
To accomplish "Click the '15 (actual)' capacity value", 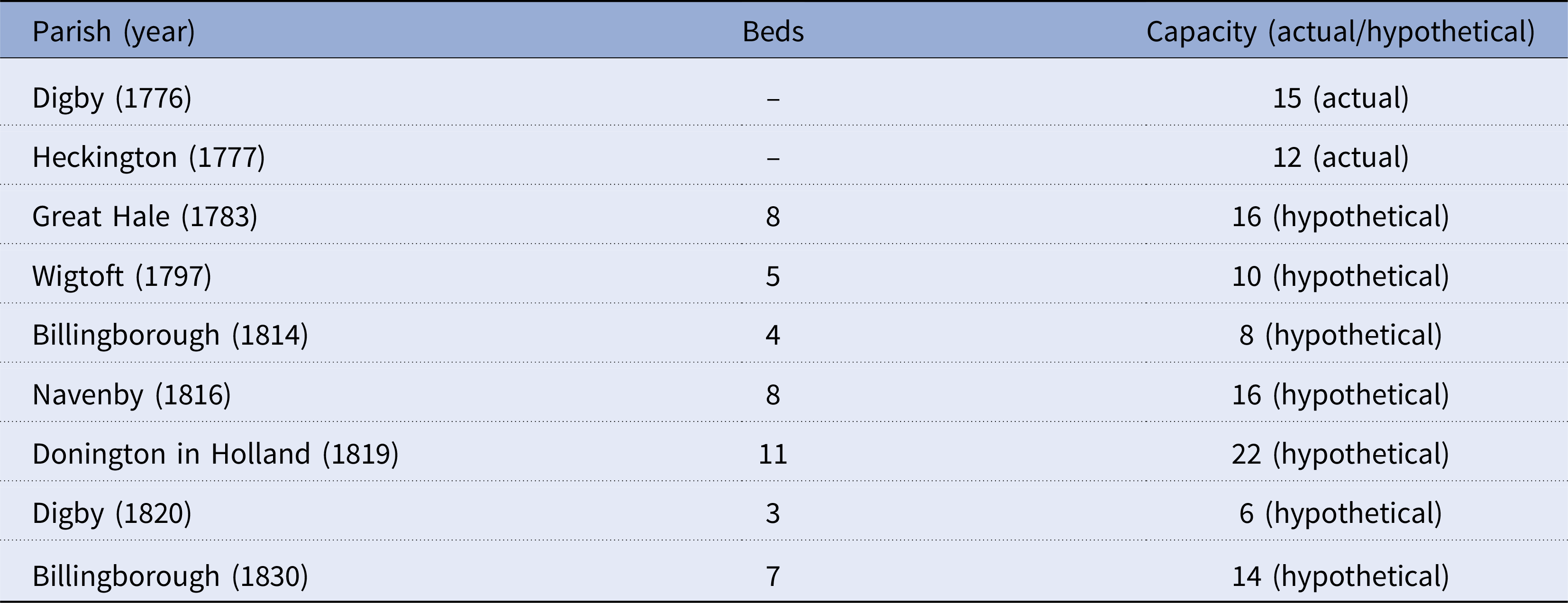I will (1340, 99).
